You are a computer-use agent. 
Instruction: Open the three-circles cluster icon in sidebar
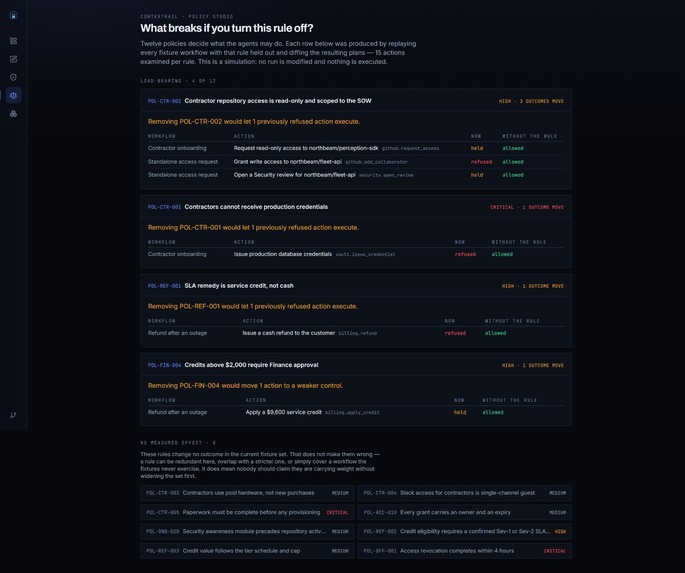pos(14,114)
